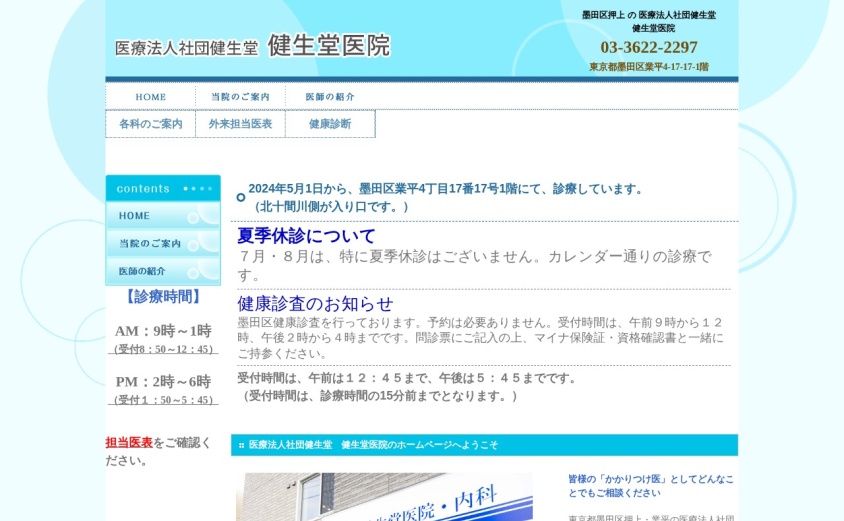Click 医師の紹介 in the contents sidebar

click(163, 271)
